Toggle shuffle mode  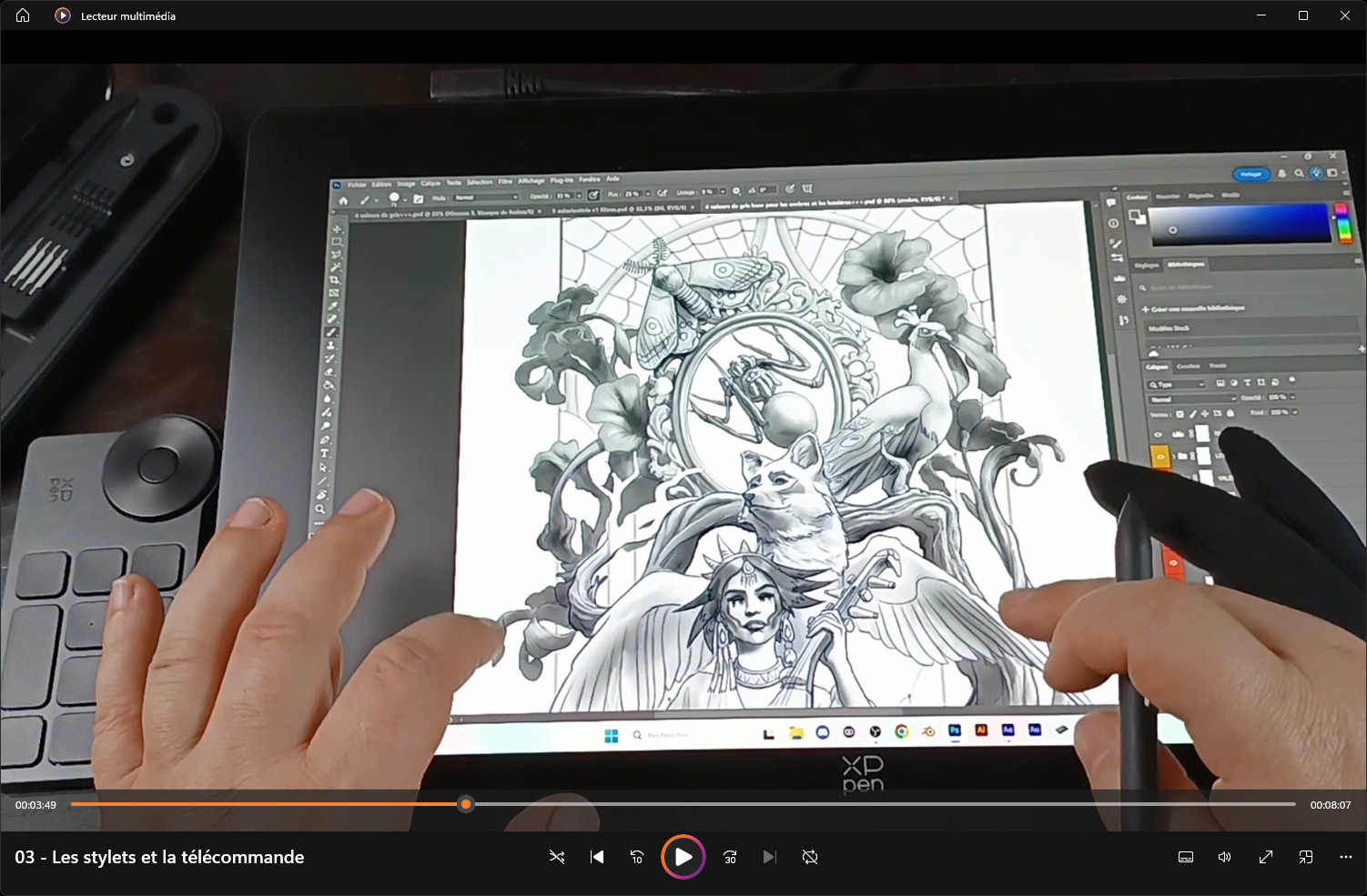point(557,857)
